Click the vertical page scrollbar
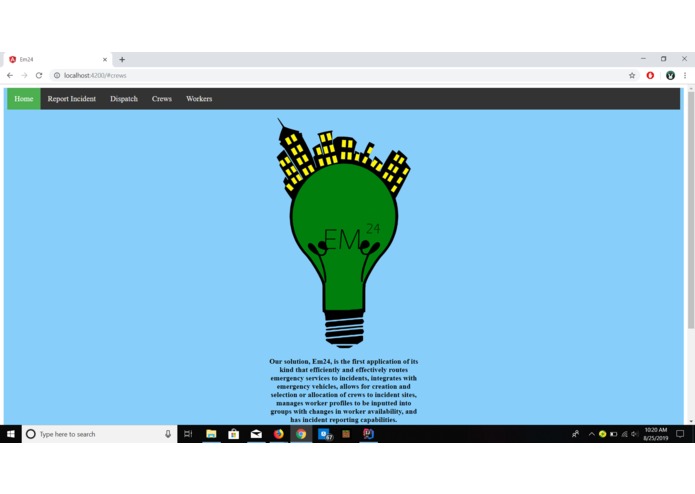695x494 pixels. [x=691, y=210]
